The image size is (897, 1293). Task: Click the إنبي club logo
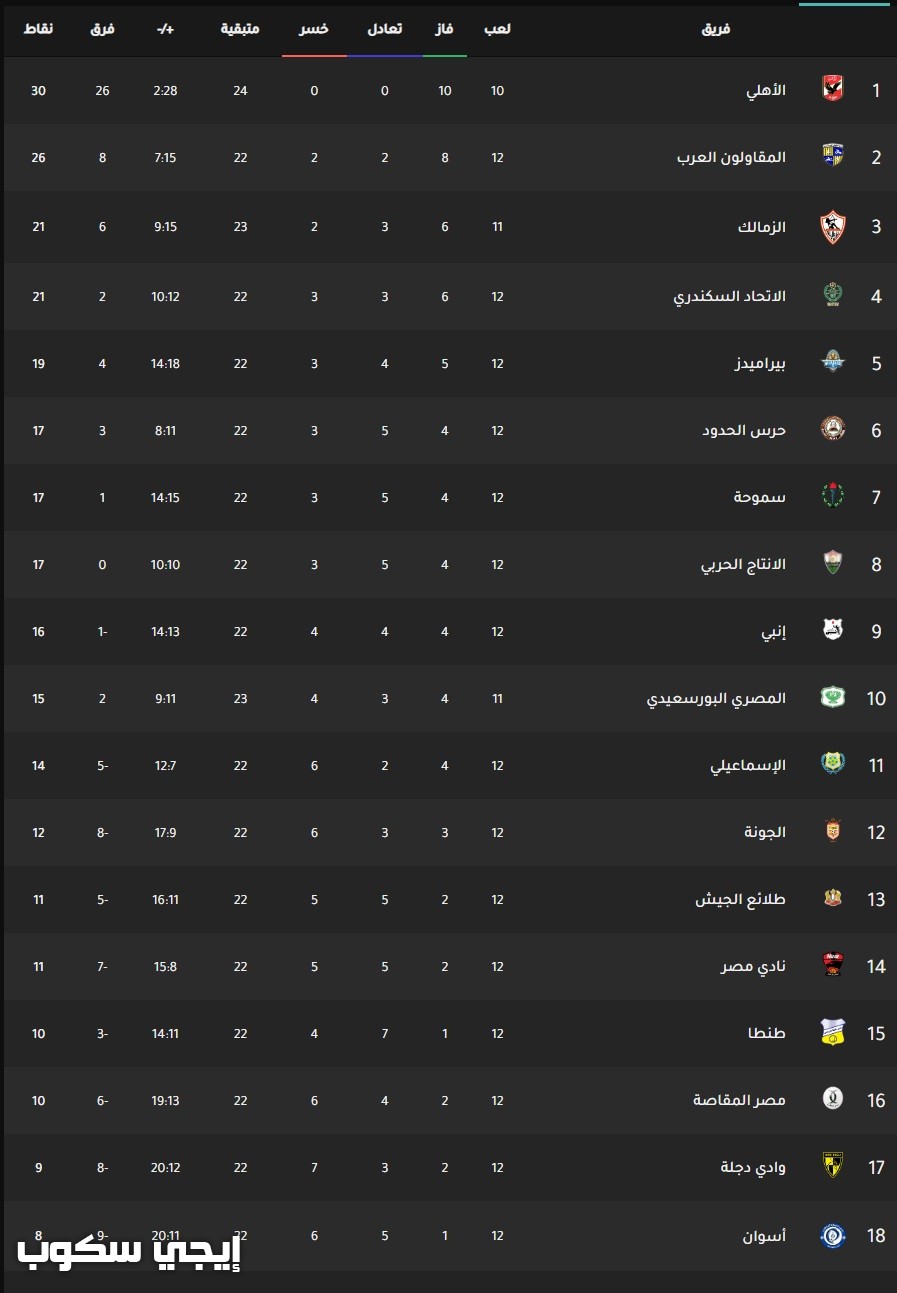tap(832, 631)
